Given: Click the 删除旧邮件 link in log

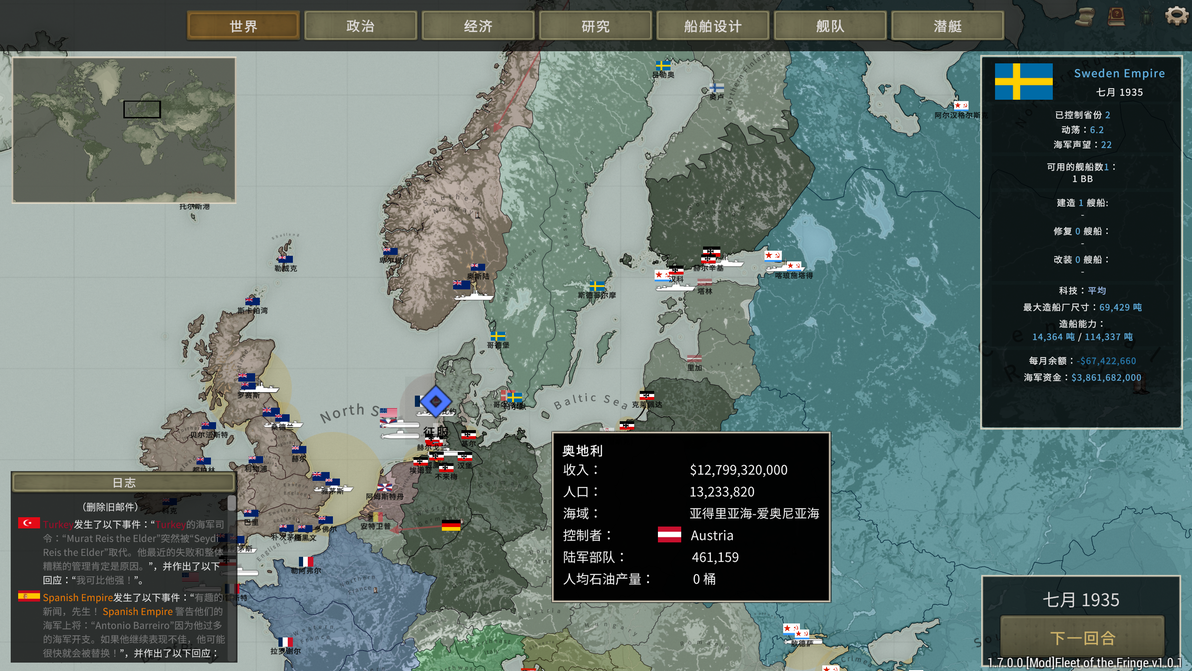Looking at the screenshot, I should coord(110,507).
